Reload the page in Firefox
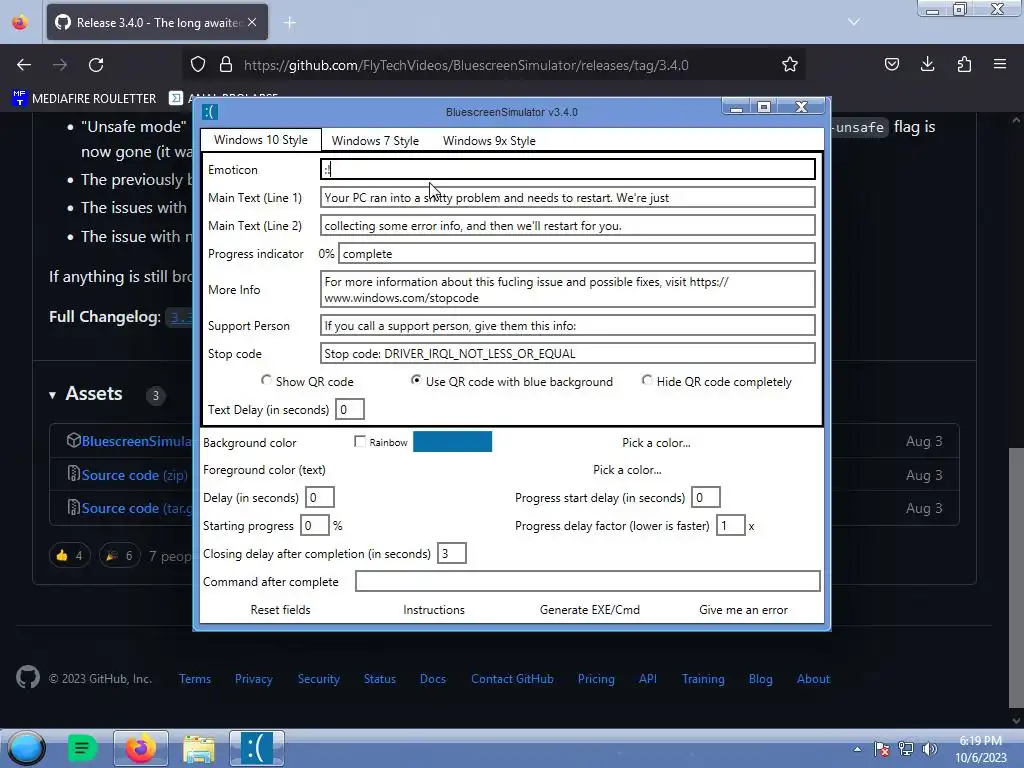This screenshot has width=1024, height=768. 96,65
